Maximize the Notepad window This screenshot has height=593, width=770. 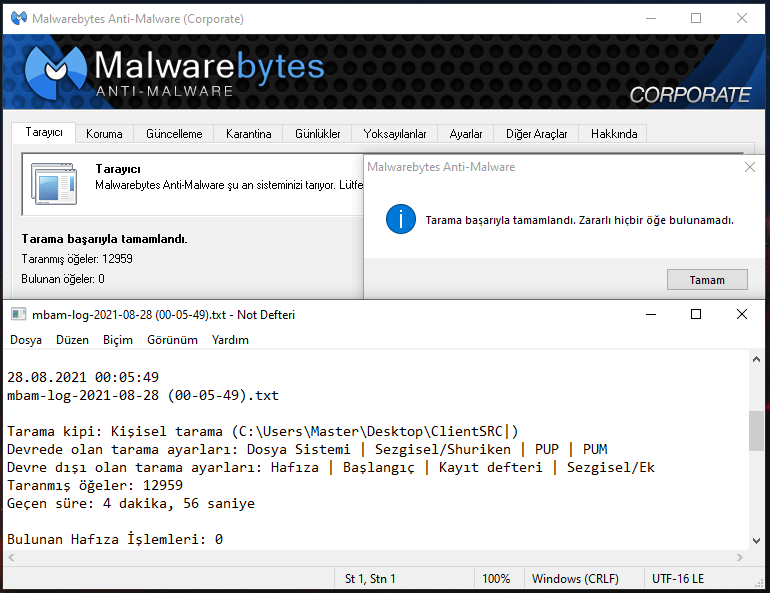tap(696, 314)
